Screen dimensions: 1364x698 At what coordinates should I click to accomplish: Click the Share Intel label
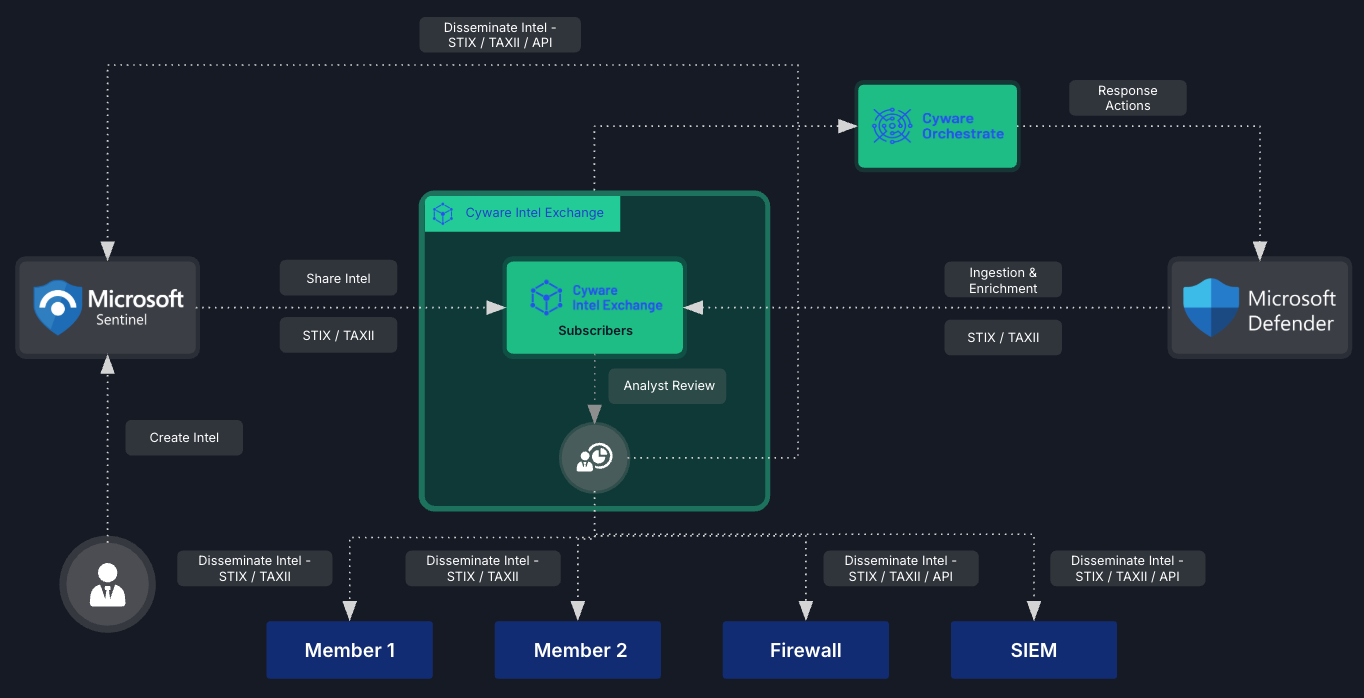point(338,278)
